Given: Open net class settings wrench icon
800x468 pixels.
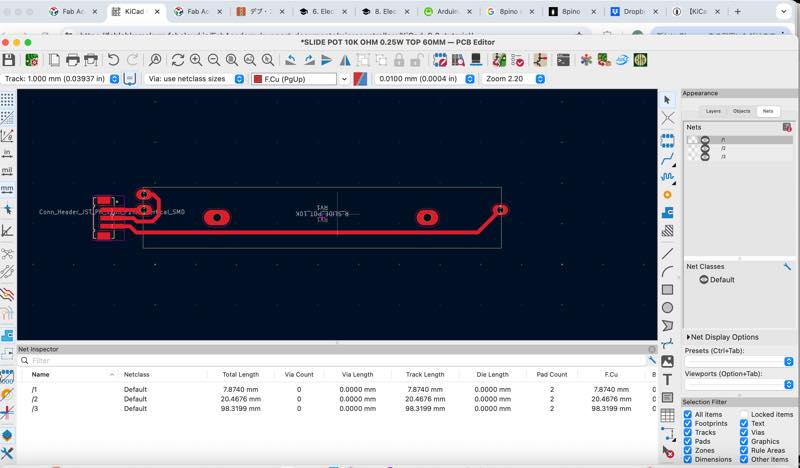Looking at the screenshot, I should (x=787, y=266).
